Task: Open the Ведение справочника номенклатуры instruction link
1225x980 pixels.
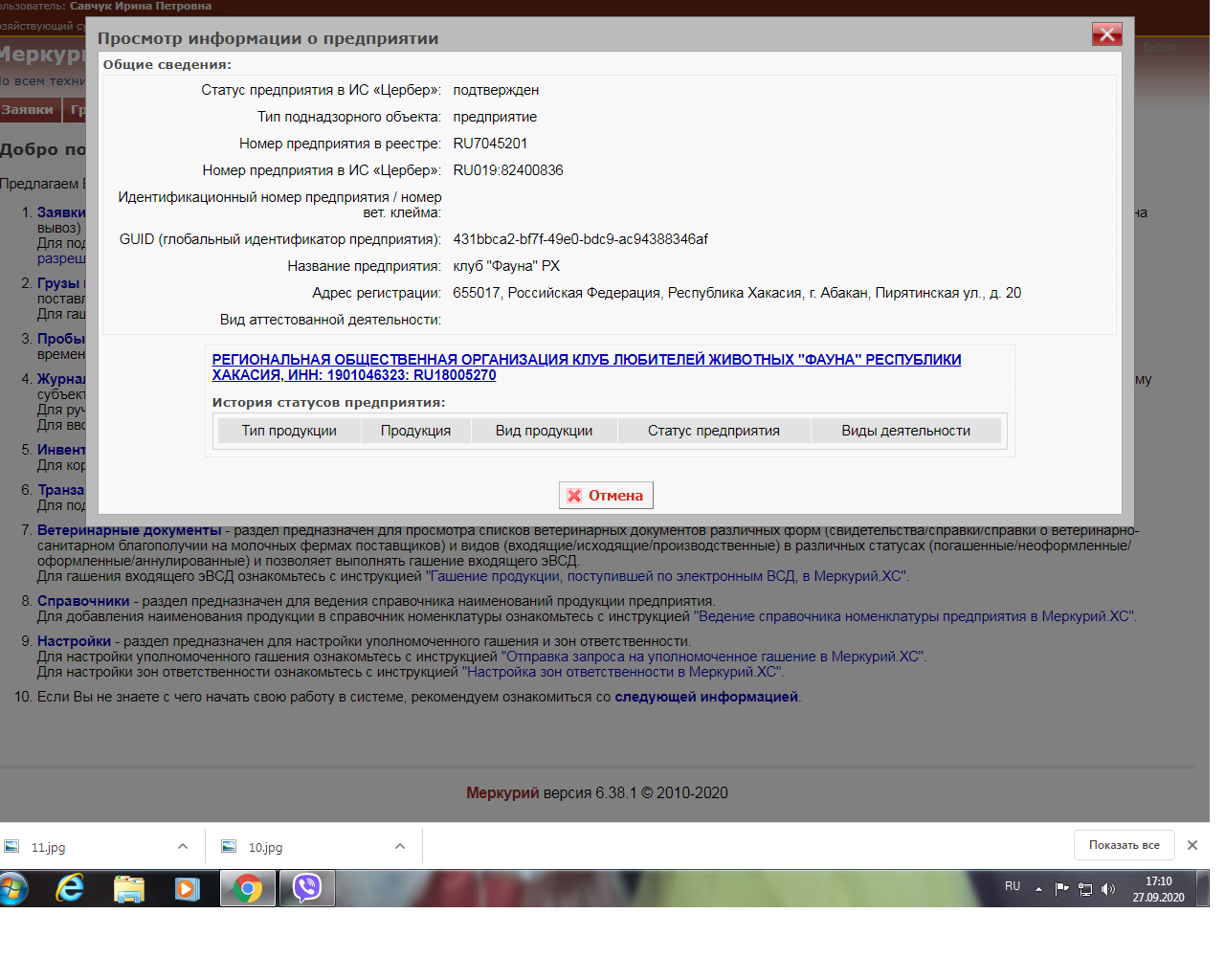Action: pos(915,616)
